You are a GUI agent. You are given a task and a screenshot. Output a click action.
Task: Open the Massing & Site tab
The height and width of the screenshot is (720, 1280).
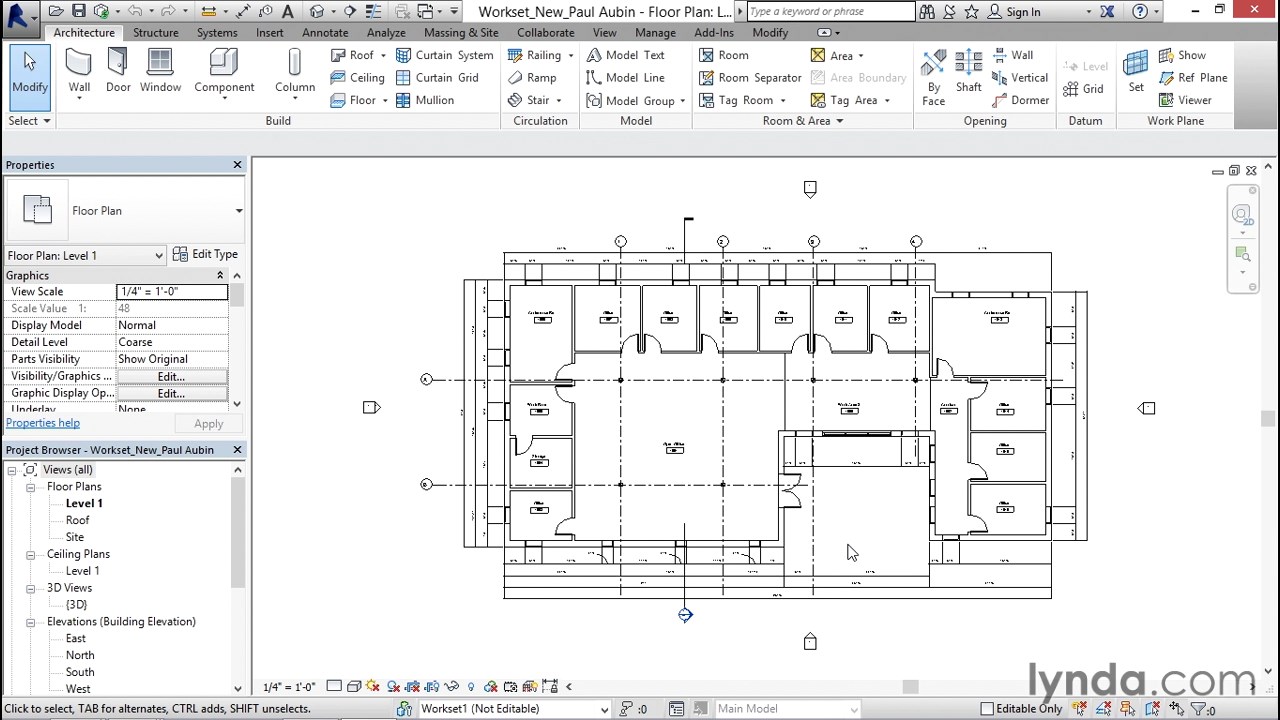click(x=461, y=32)
